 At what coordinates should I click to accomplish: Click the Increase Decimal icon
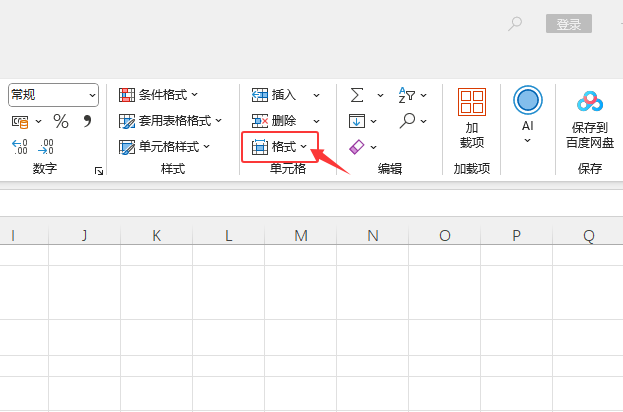[x=19, y=147]
